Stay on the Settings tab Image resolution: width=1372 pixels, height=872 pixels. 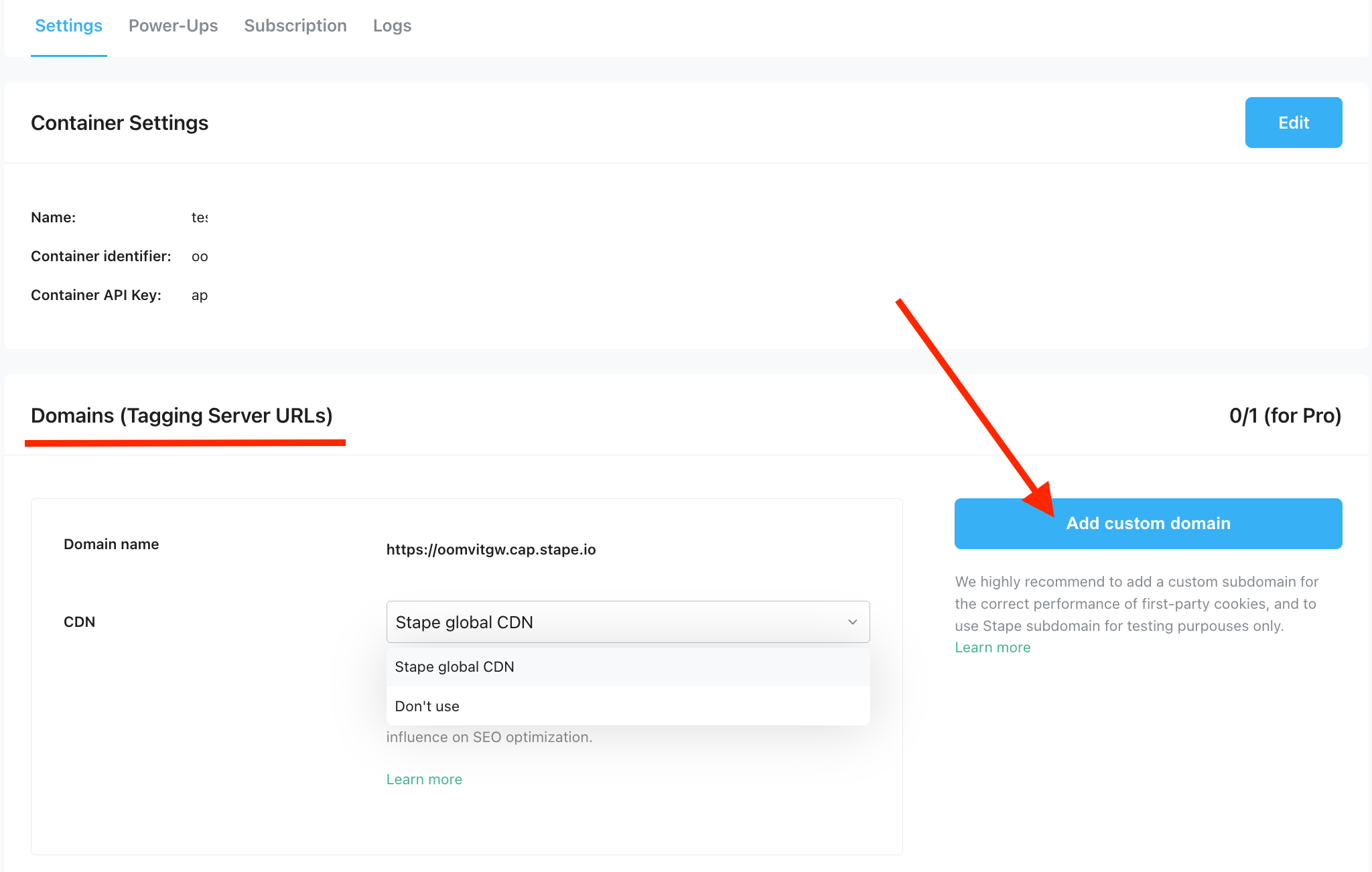click(68, 25)
